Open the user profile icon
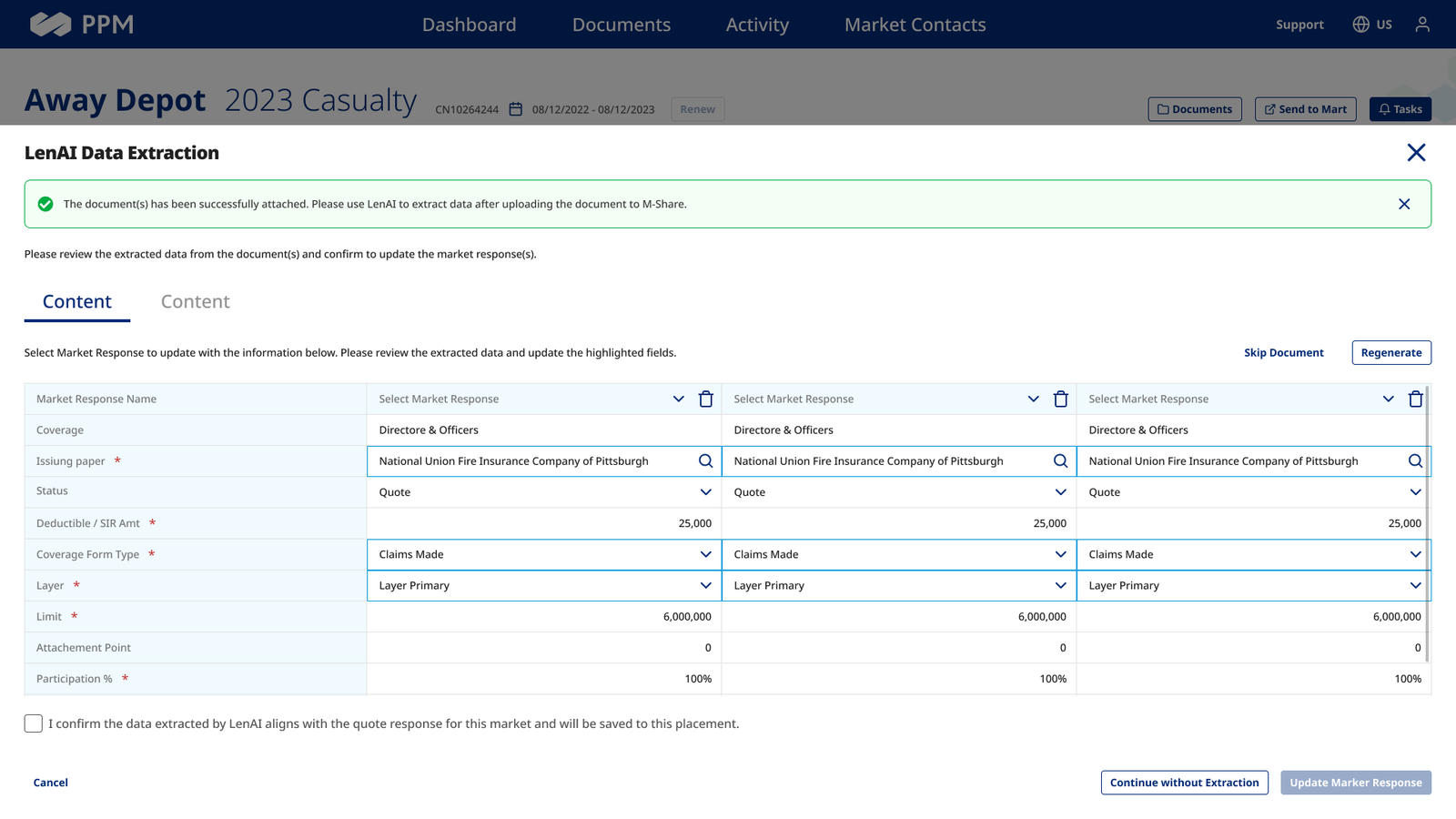 1422,25
